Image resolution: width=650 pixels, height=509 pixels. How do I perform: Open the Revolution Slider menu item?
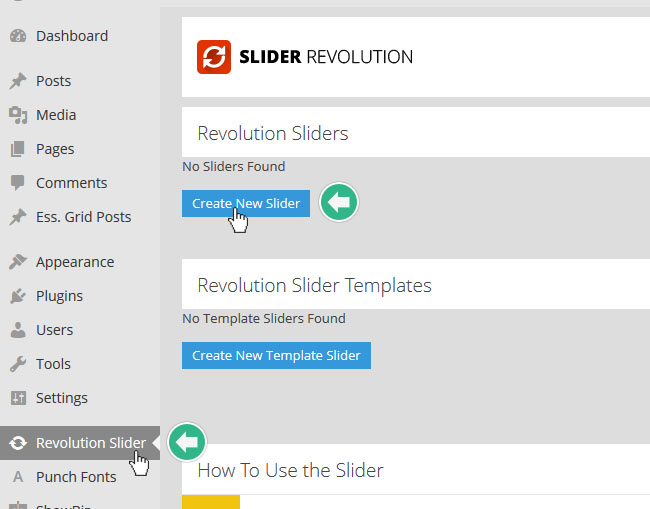(x=90, y=443)
